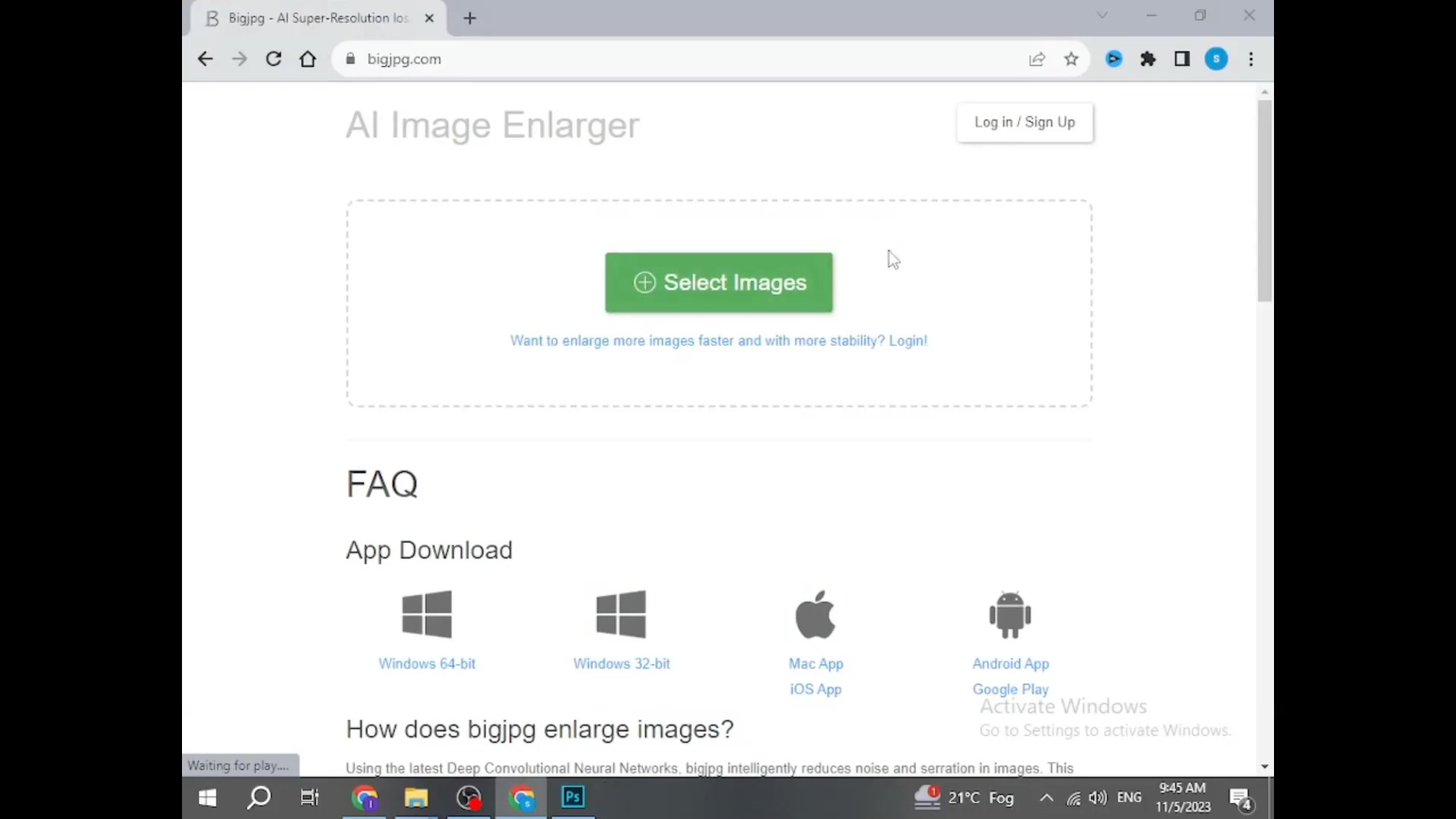The height and width of the screenshot is (819, 1456).
Task: Go back with the browser back arrow
Action: [205, 59]
